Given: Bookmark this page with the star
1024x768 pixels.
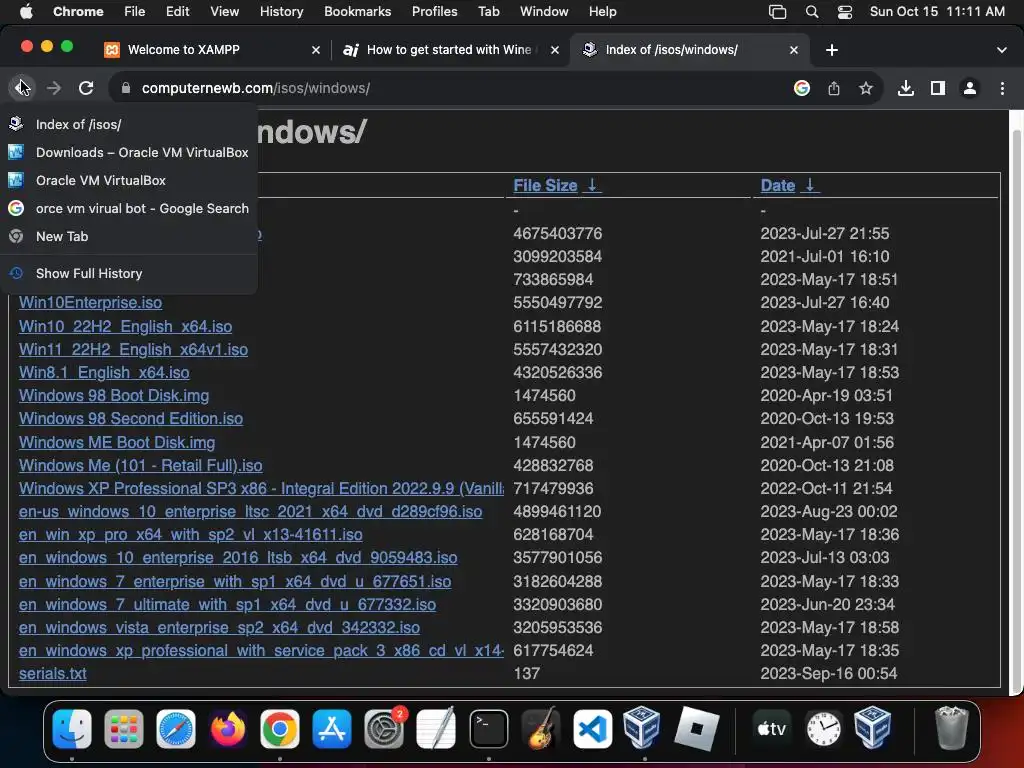Looking at the screenshot, I should pos(866,88).
